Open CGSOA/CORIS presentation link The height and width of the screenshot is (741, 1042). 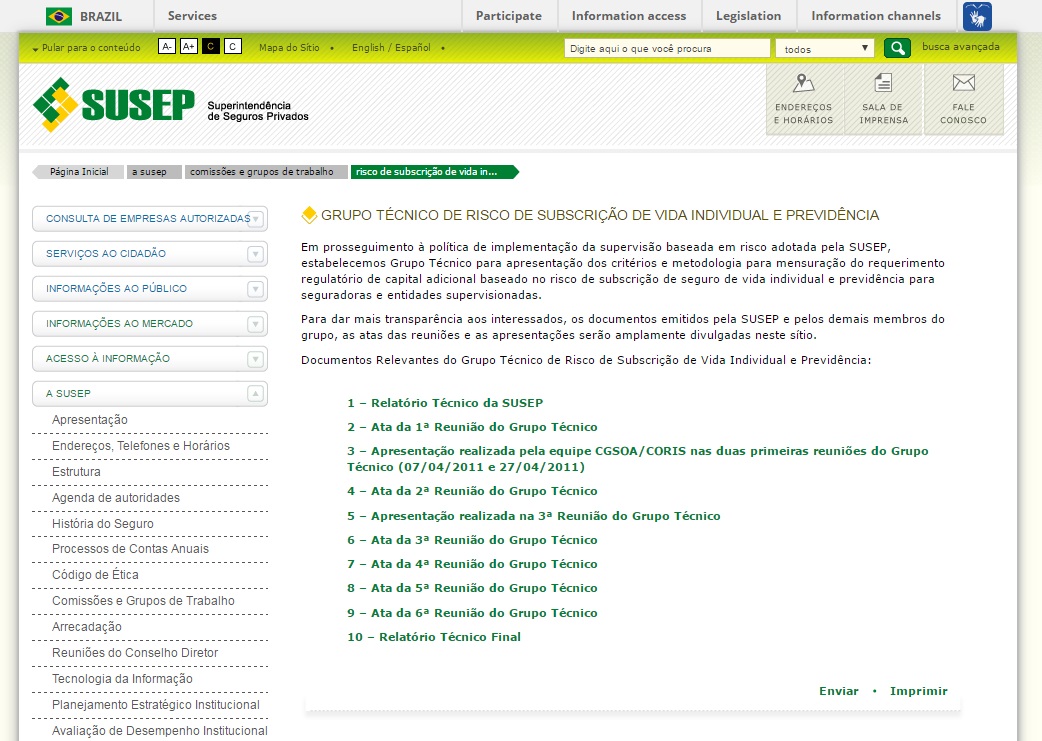(637, 459)
